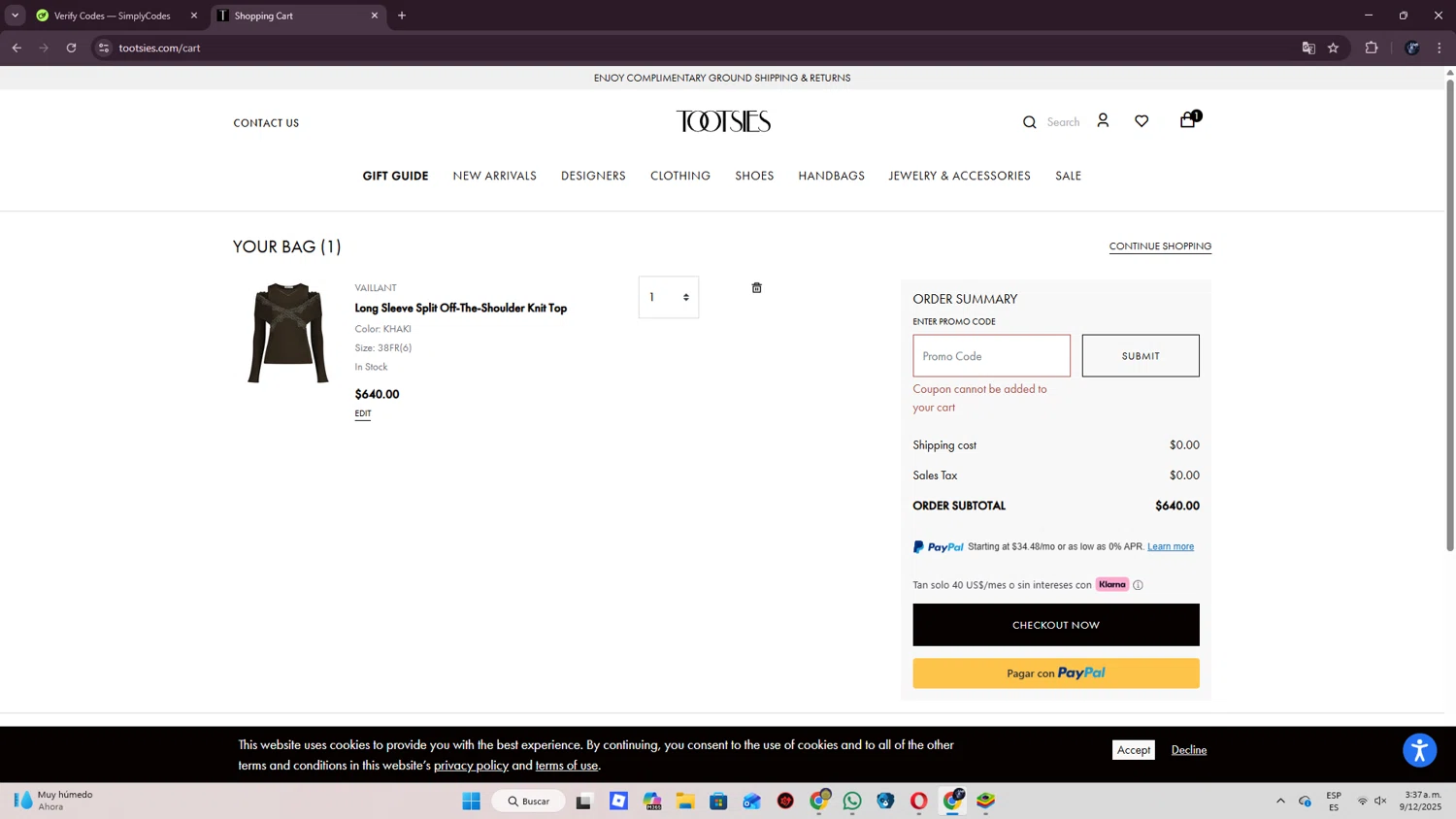Image resolution: width=1456 pixels, height=819 pixels.
Task: Click the CONTINUE SHOPPING link
Action: click(x=1160, y=246)
